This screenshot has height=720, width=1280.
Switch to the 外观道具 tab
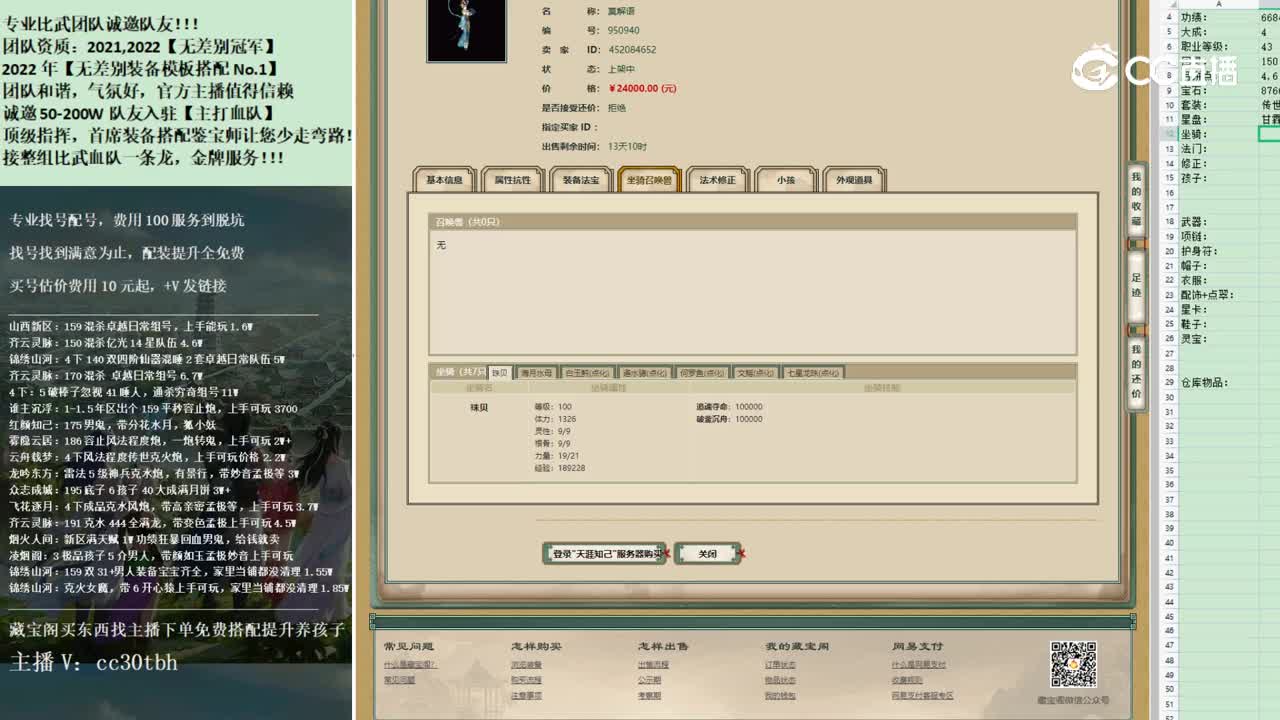pyautogui.click(x=854, y=180)
